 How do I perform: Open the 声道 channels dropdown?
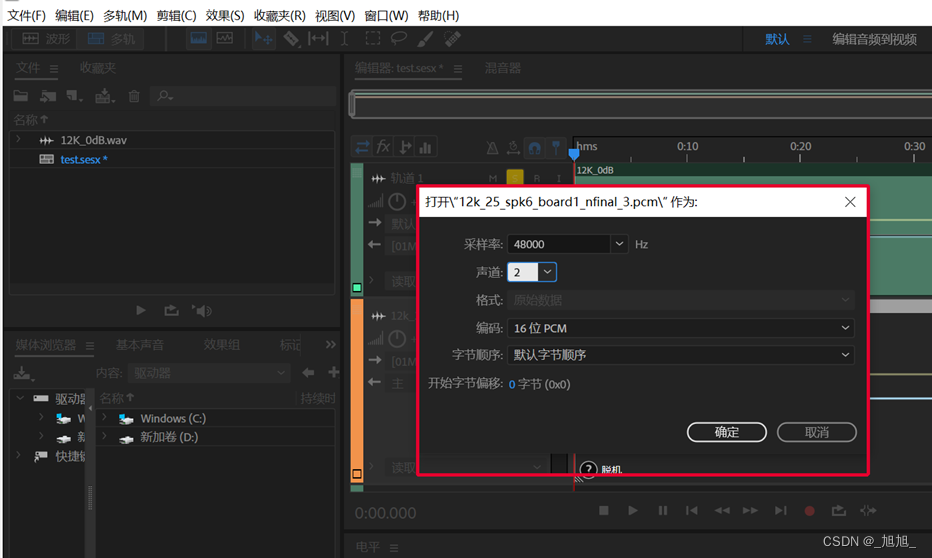click(547, 272)
